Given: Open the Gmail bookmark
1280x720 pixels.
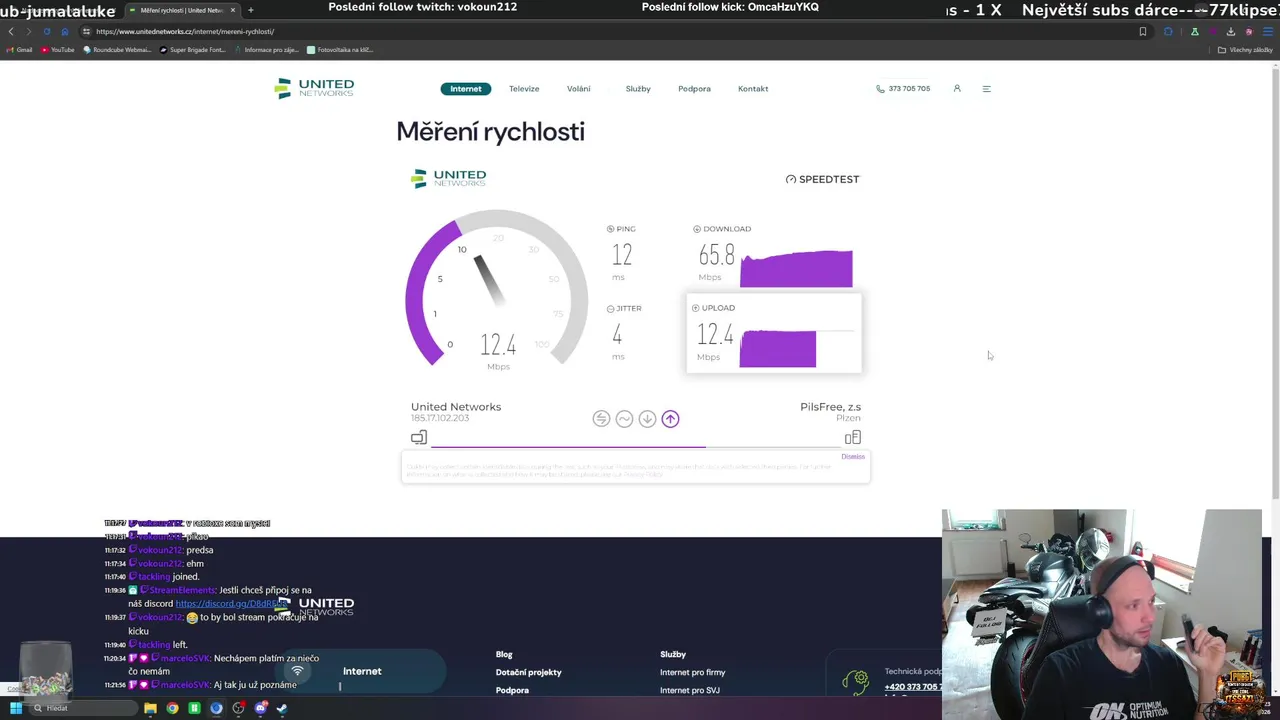Looking at the screenshot, I should pyautogui.click(x=20, y=49).
